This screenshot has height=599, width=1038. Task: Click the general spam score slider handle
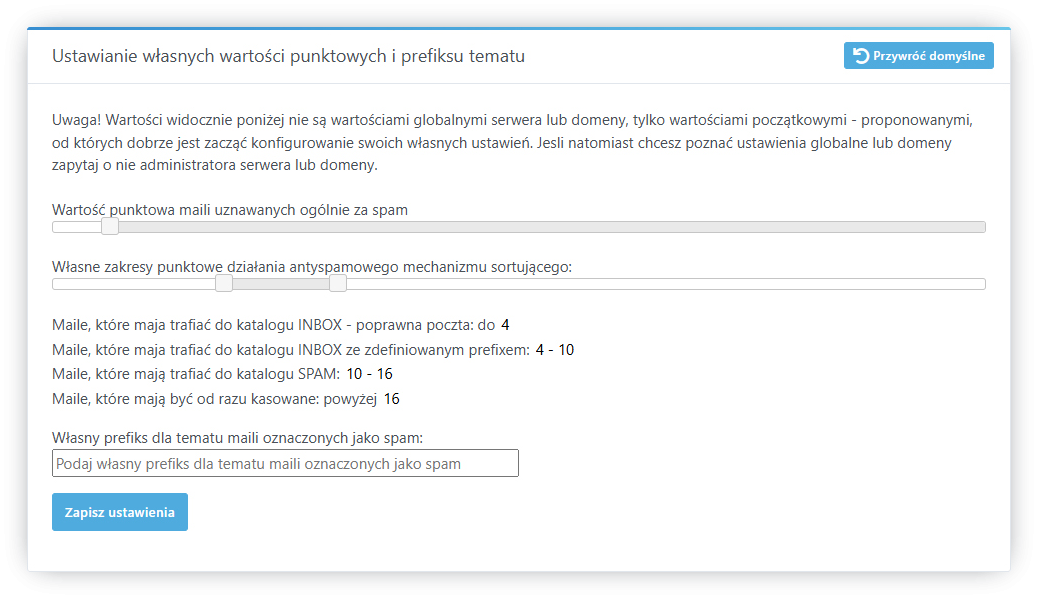(x=110, y=227)
